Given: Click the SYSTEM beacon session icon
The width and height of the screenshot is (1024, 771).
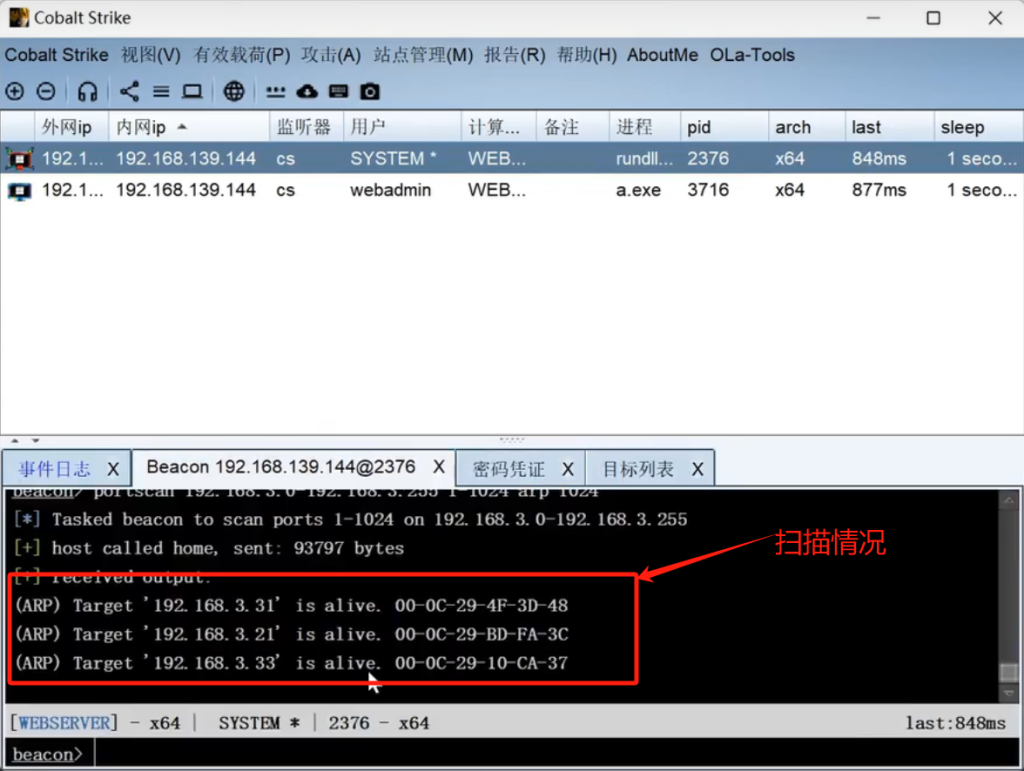Looking at the screenshot, I should pos(20,159).
